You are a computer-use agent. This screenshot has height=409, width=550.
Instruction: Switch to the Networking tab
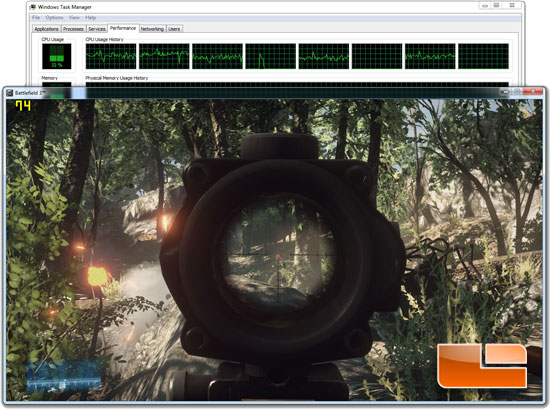152,29
